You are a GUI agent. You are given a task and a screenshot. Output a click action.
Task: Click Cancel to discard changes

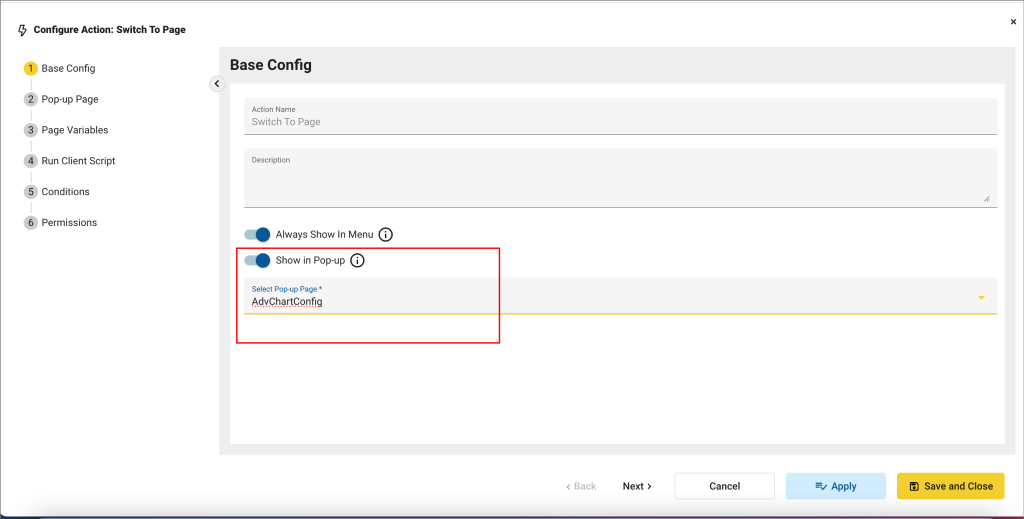pos(724,486)
